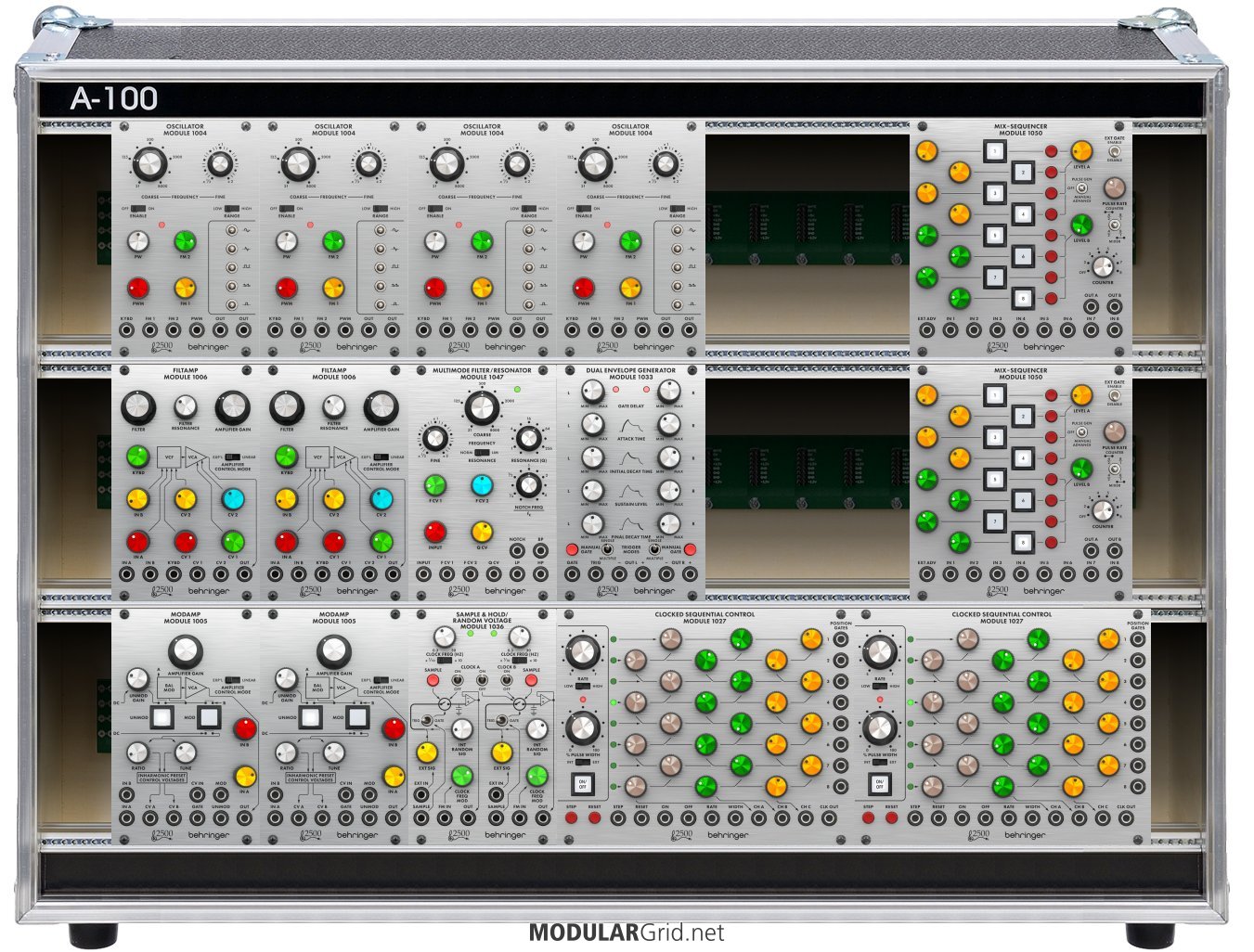Screen dimensions: 1254x952
Task: Click the OUT A jack on upper Mix-Sequencer
Action: click(1091, 307)
